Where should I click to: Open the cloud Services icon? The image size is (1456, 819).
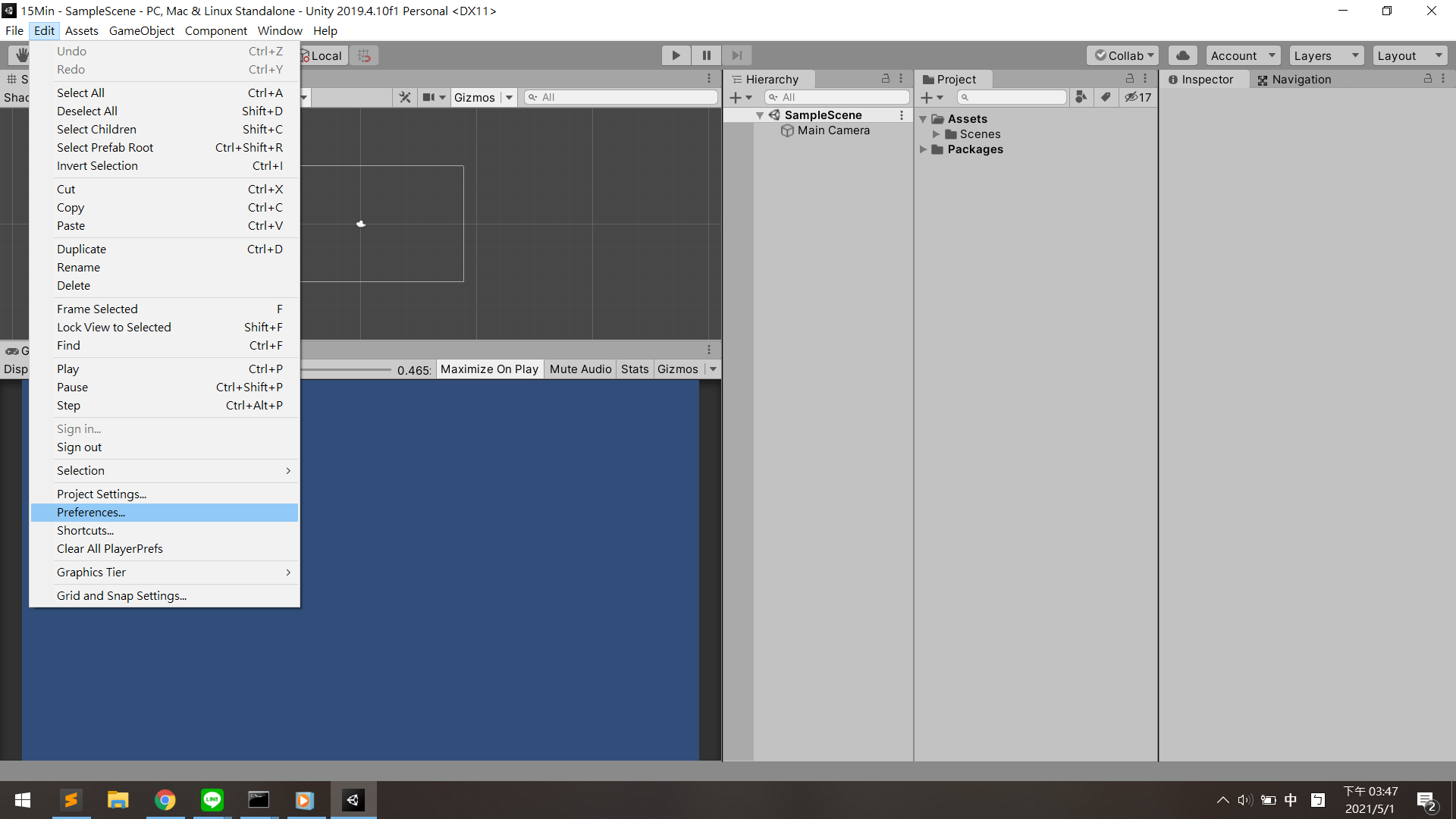1182,55
